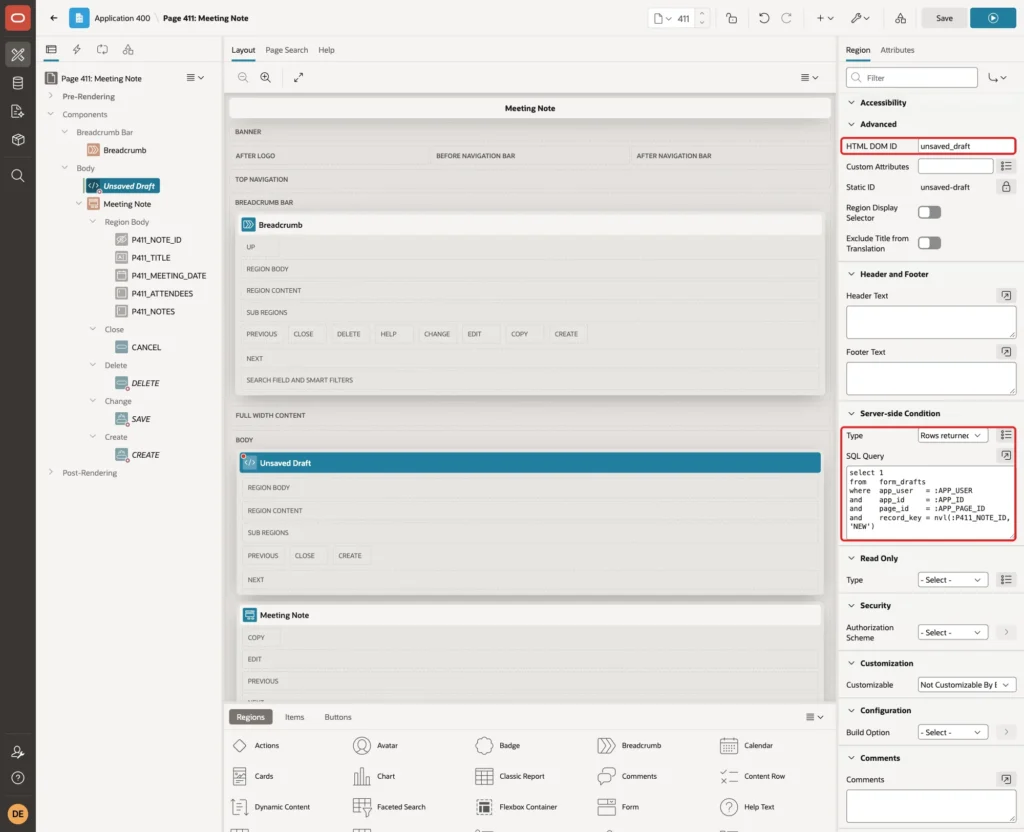Open the Customizable dropdown
The height and width of the screenshot is (832, 1024).
(x=967, y=684)
